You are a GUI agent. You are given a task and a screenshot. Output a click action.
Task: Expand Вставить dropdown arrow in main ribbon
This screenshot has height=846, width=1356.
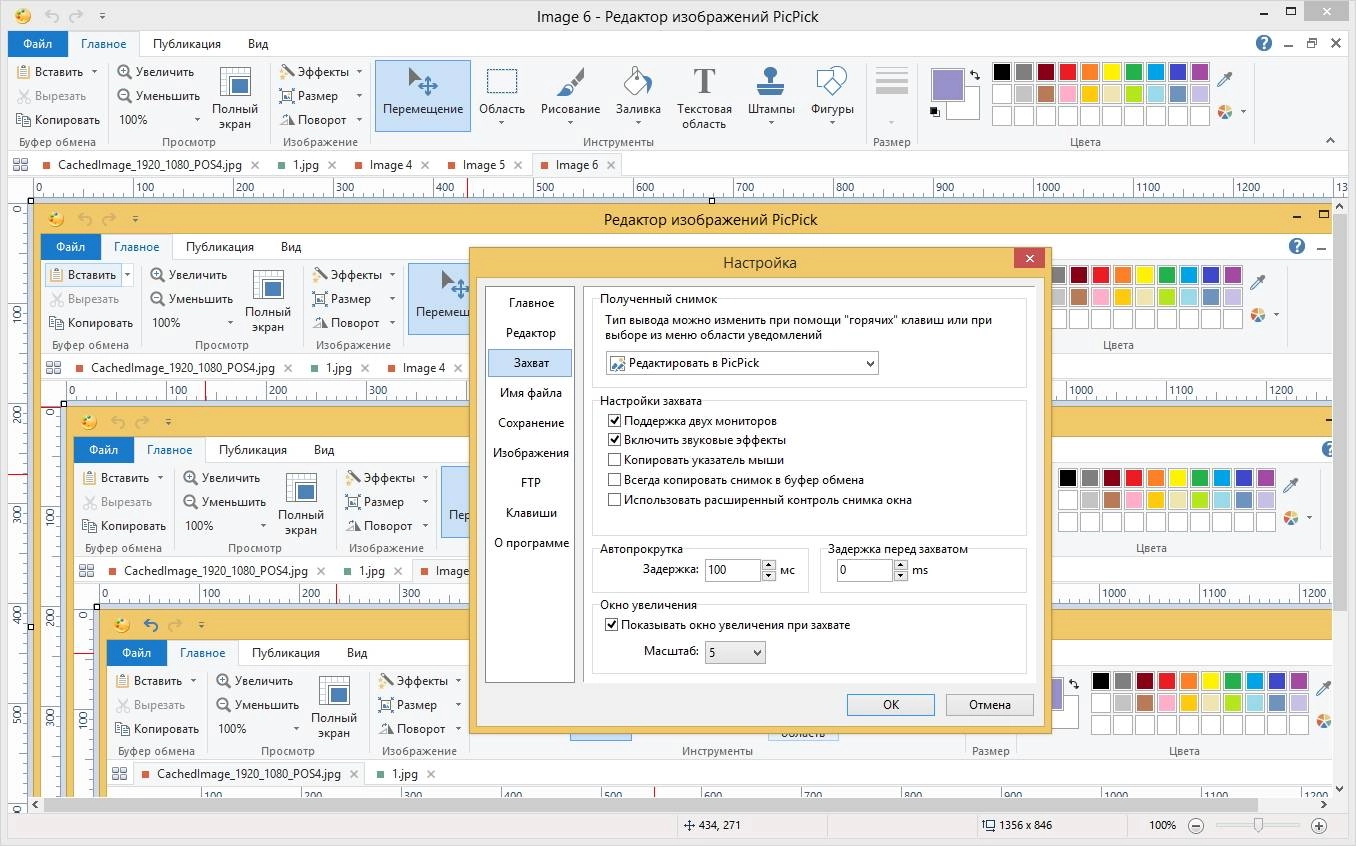[95, 72]
